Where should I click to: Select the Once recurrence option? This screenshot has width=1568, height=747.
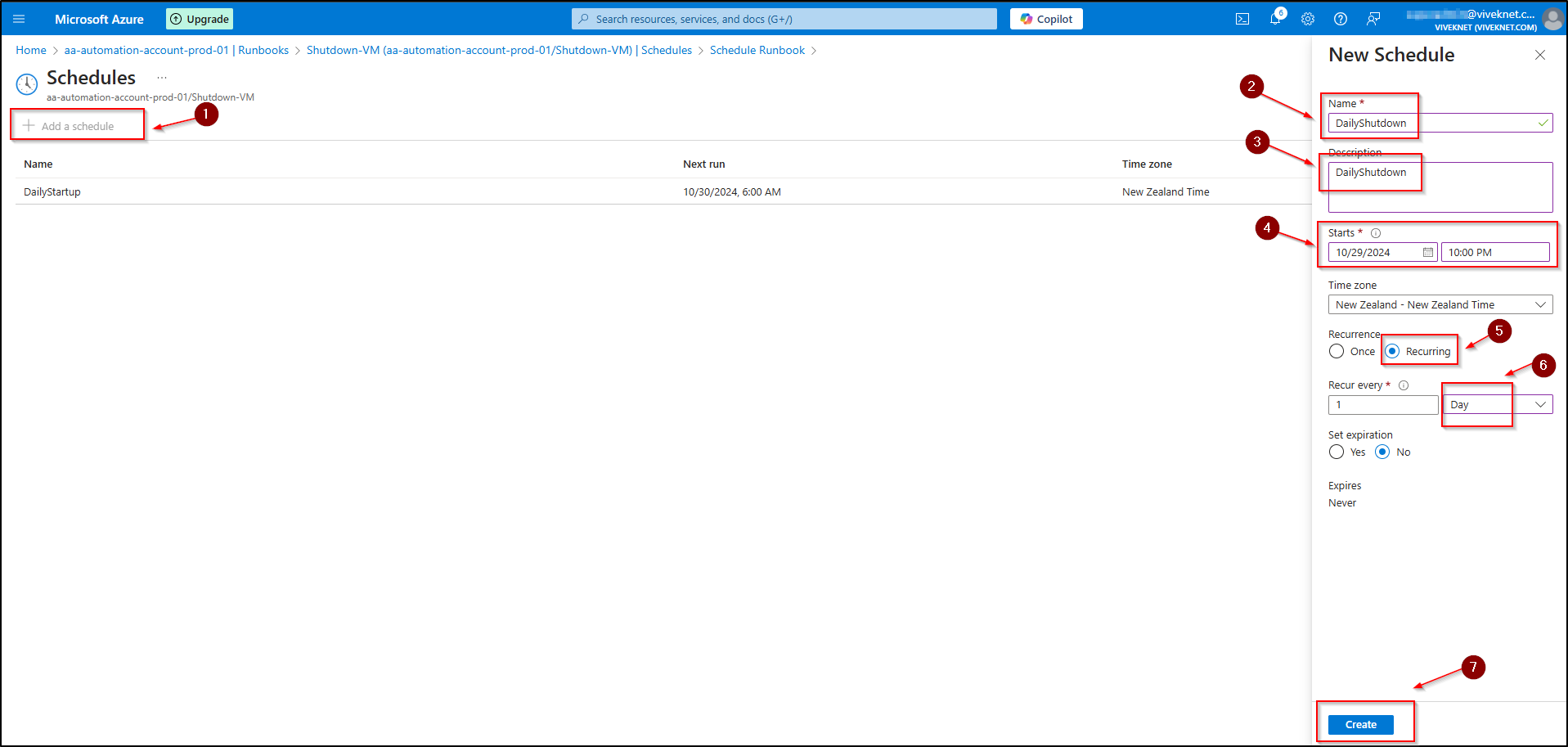click(x=1337, y=352)
